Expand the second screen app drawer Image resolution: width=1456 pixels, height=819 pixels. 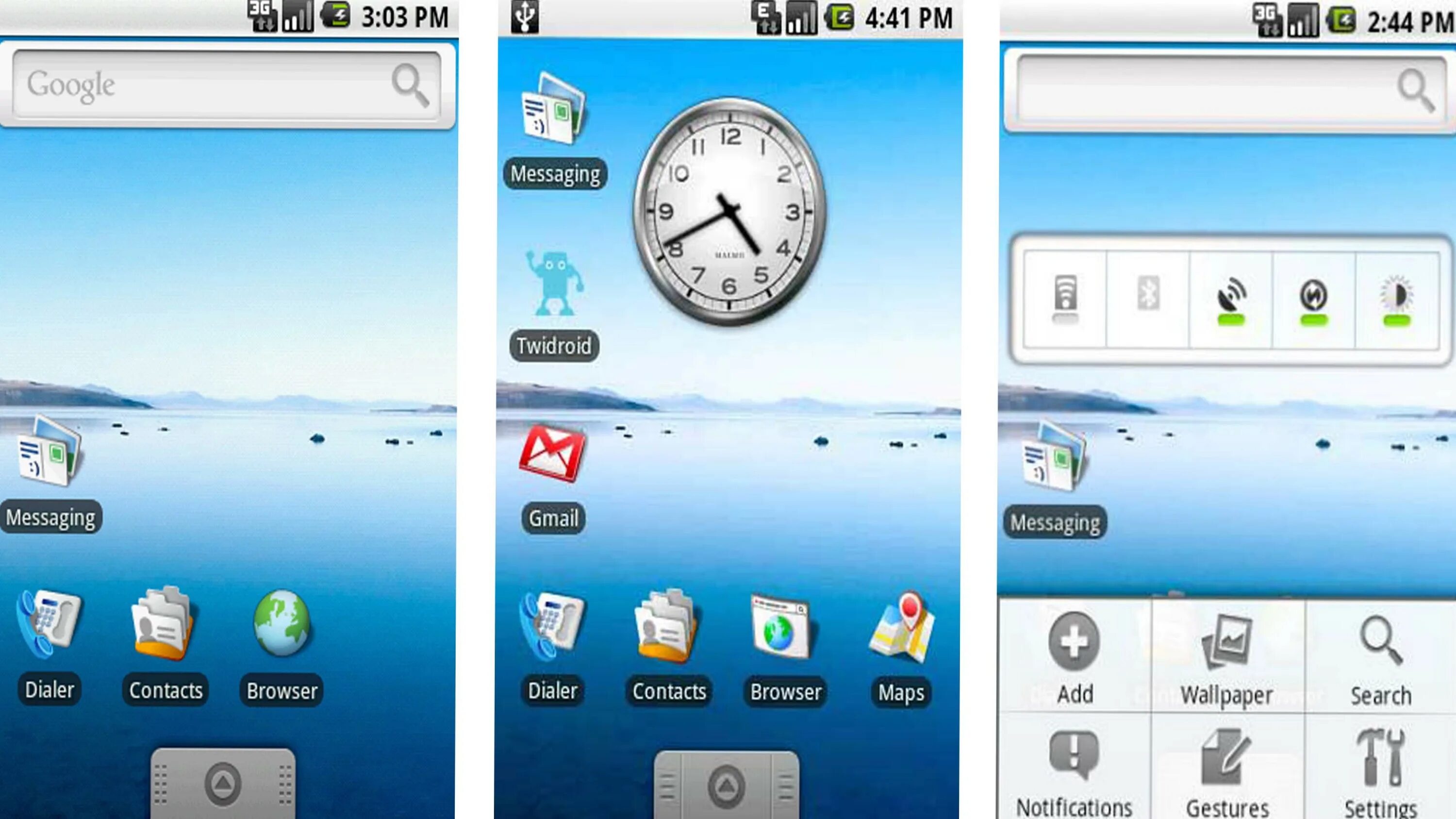pos(728,785)
